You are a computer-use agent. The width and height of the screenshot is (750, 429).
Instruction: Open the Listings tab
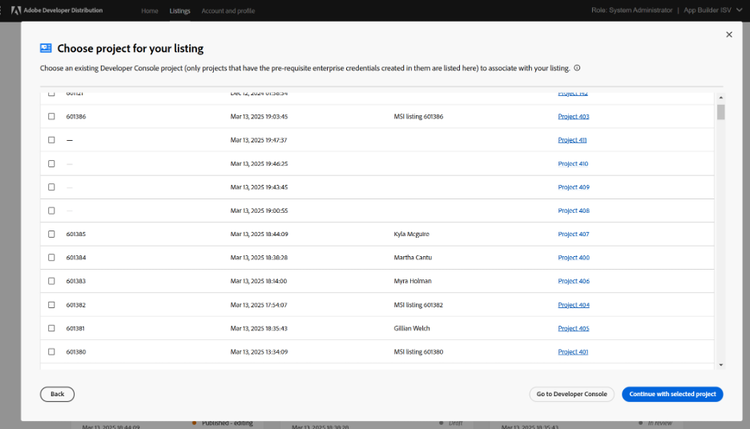coord(180,10)
